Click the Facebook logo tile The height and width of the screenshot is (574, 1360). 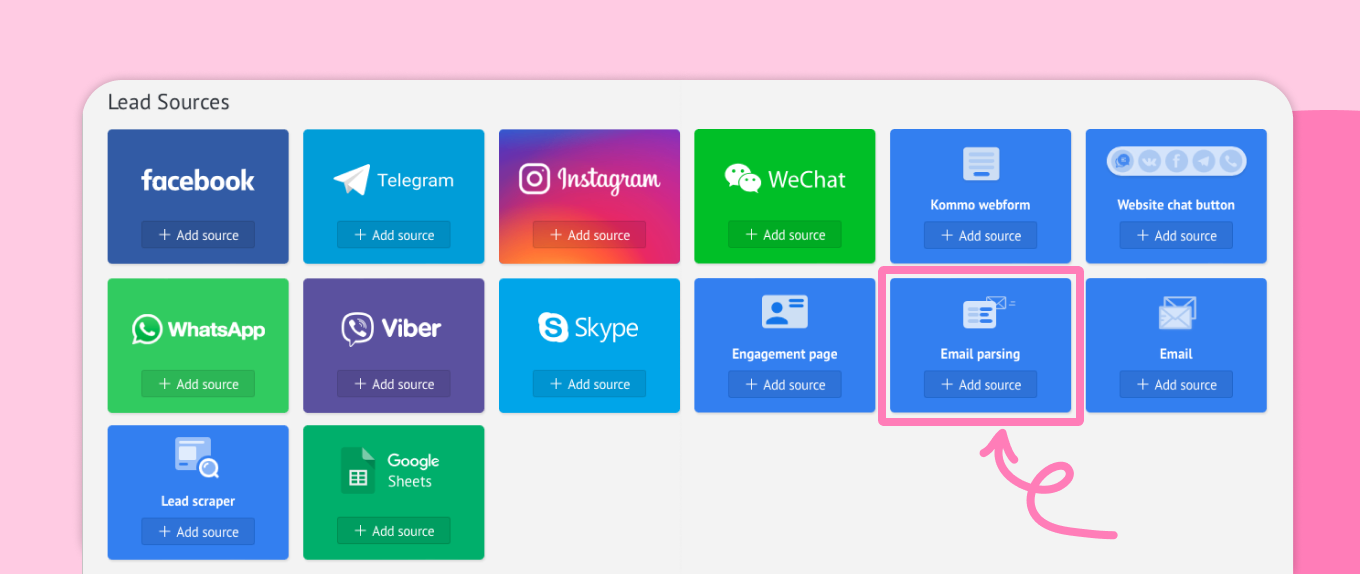[198, 181]
